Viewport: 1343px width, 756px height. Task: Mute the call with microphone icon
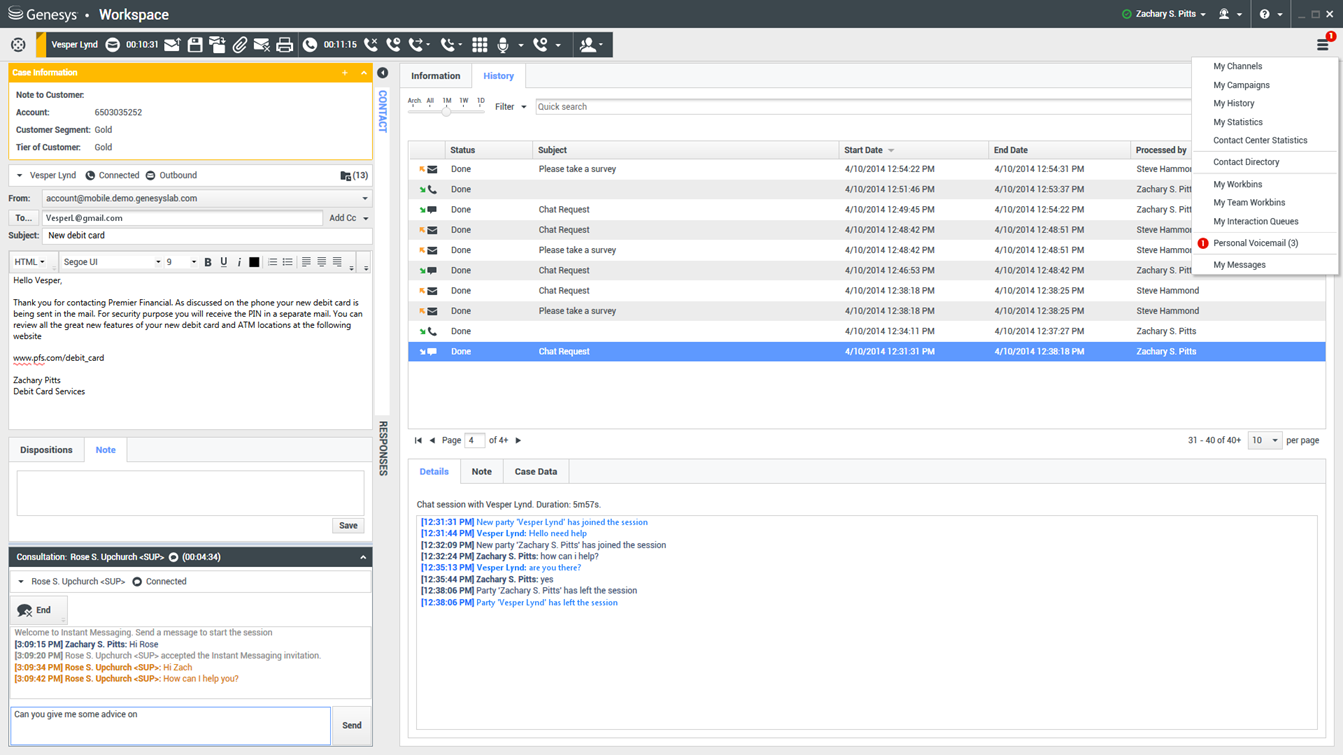click(x=503, y=45)
